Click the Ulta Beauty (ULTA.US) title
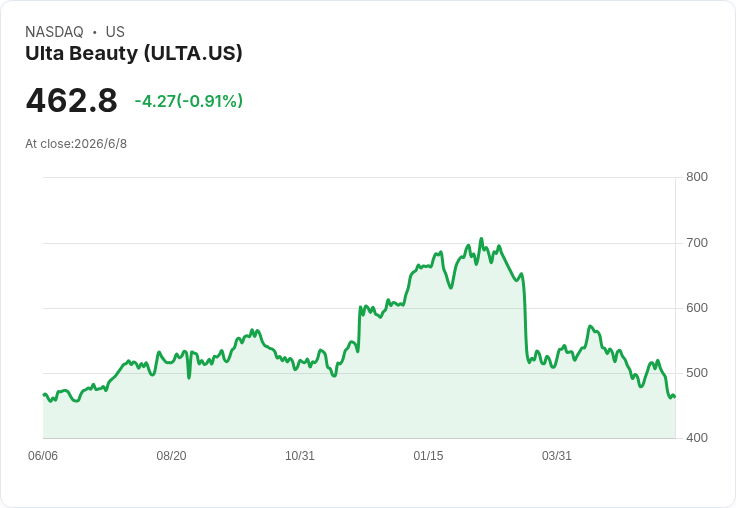This screenshot has width=736, height=508. [134, 54]
